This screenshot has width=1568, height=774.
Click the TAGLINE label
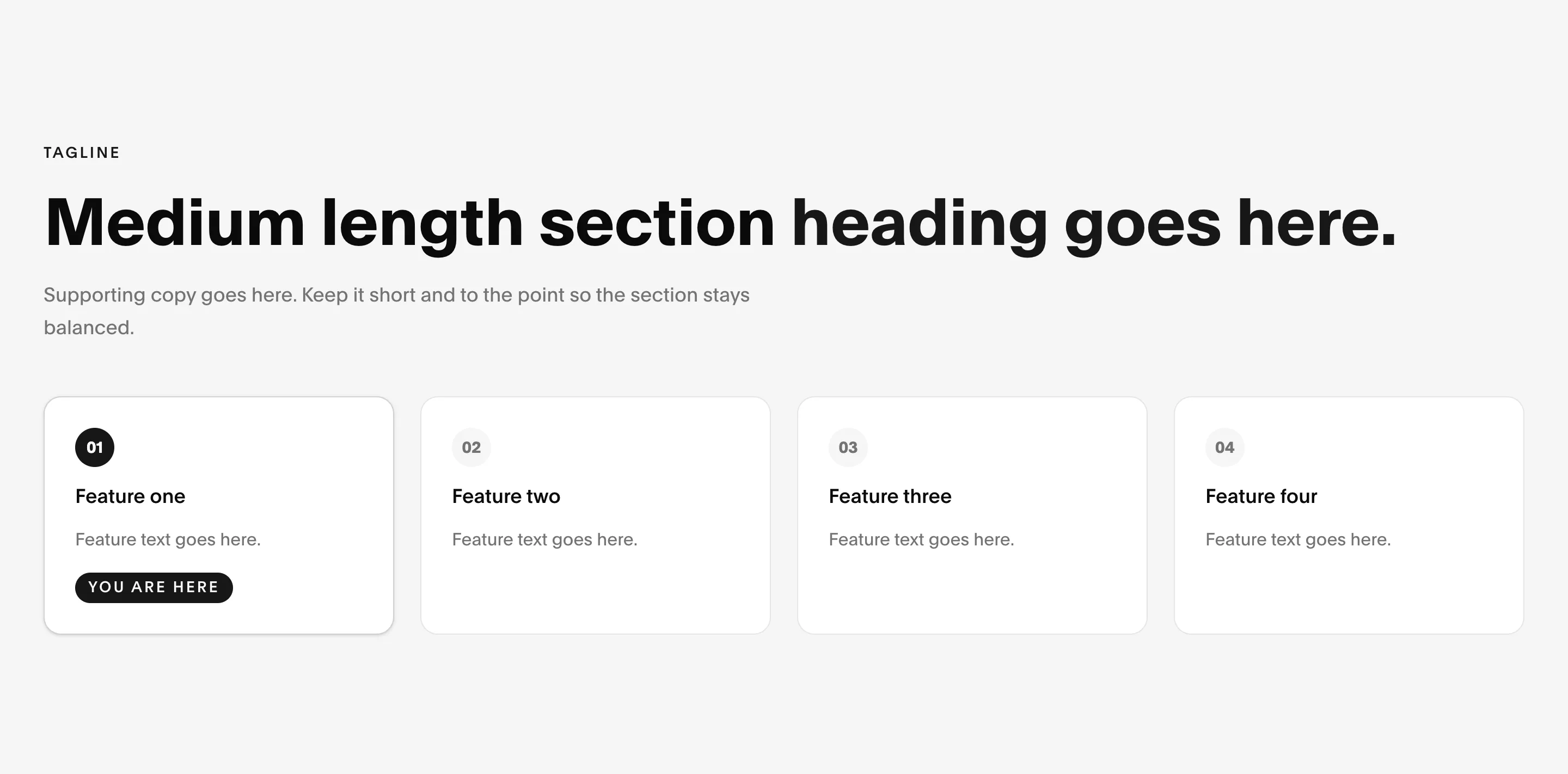coord(82,153)
